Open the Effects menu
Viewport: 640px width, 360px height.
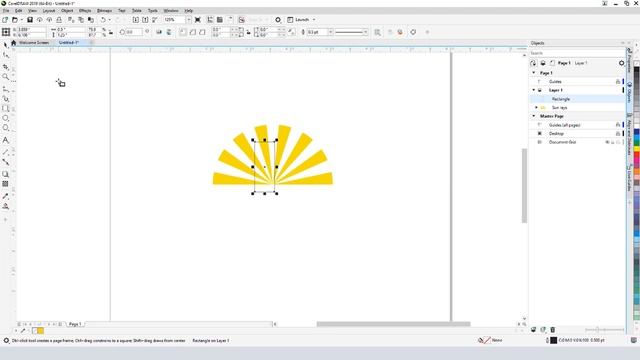[x=85, y=11]
